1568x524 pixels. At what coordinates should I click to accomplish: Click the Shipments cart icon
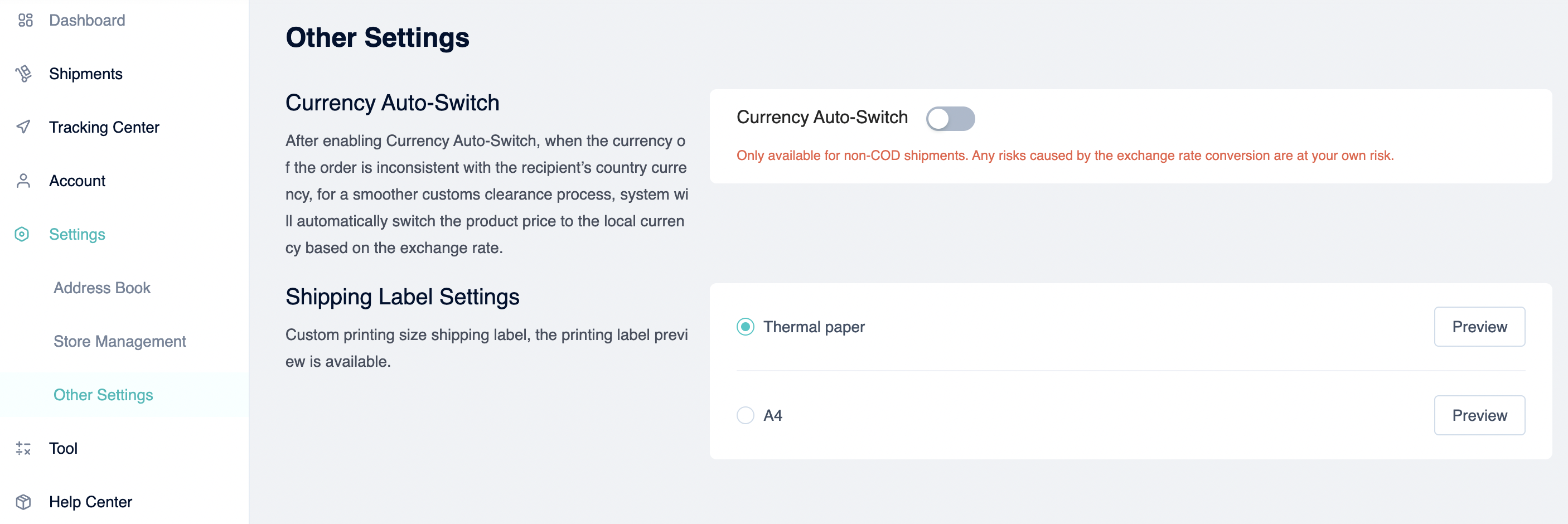pos(24,74)
